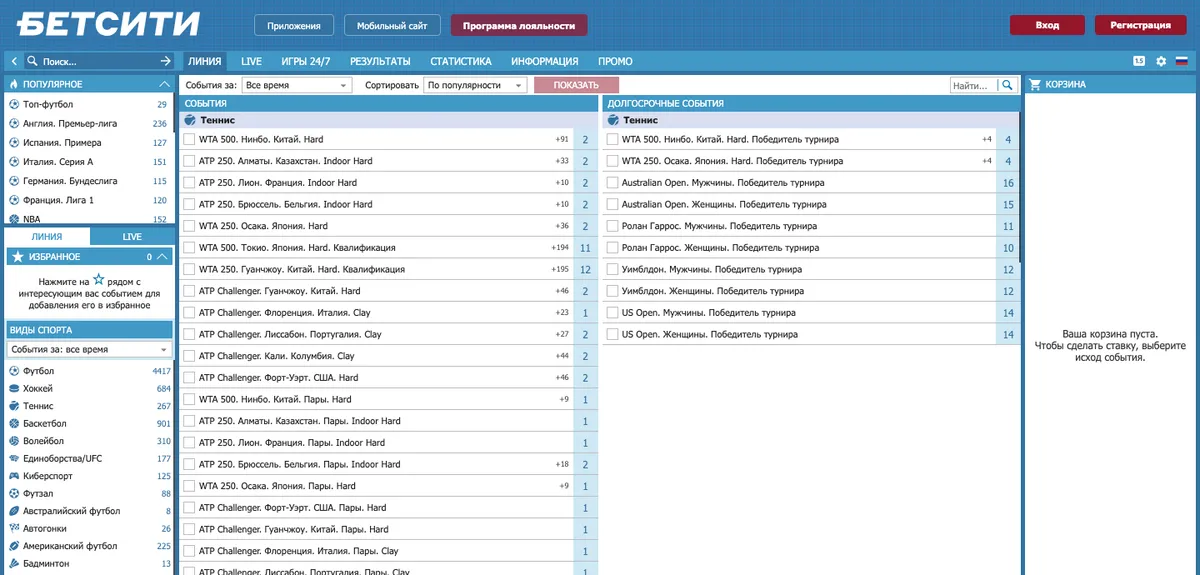Click the magnifier icon beside Найти field

tap(1008, 86)
